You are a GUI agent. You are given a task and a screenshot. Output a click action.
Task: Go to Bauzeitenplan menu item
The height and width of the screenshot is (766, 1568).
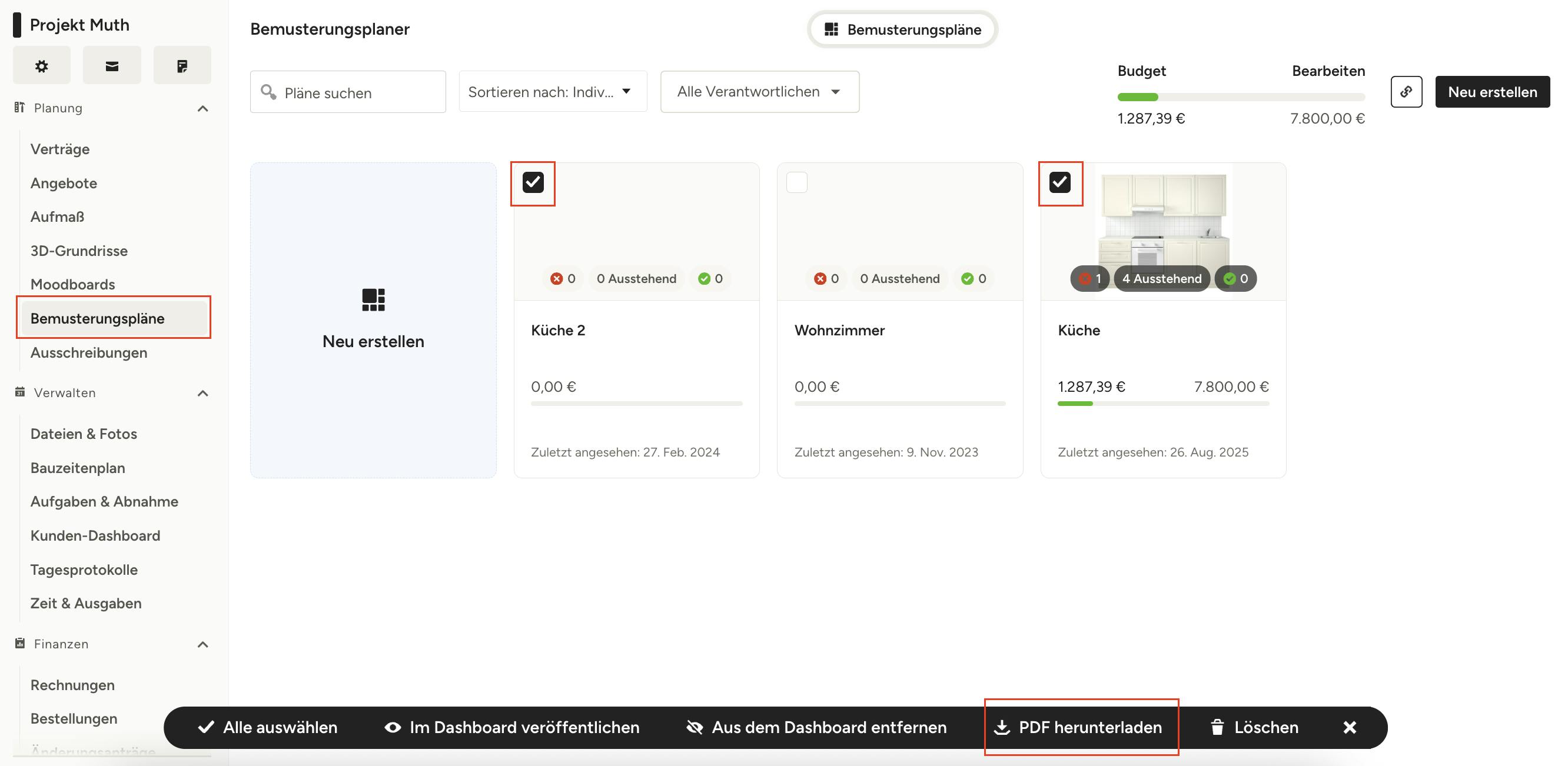click(77, 468)
